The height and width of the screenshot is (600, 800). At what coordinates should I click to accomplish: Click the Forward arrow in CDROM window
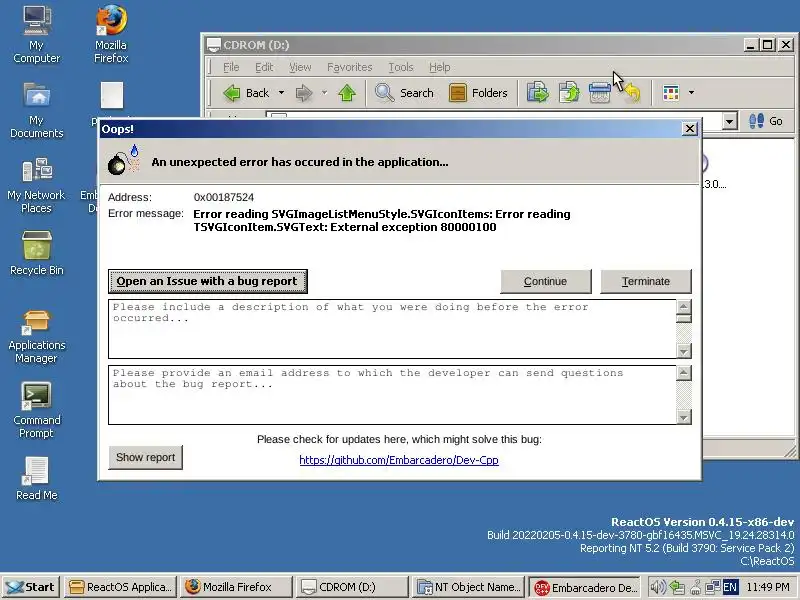pyautogui.click(x=304, y=93)
